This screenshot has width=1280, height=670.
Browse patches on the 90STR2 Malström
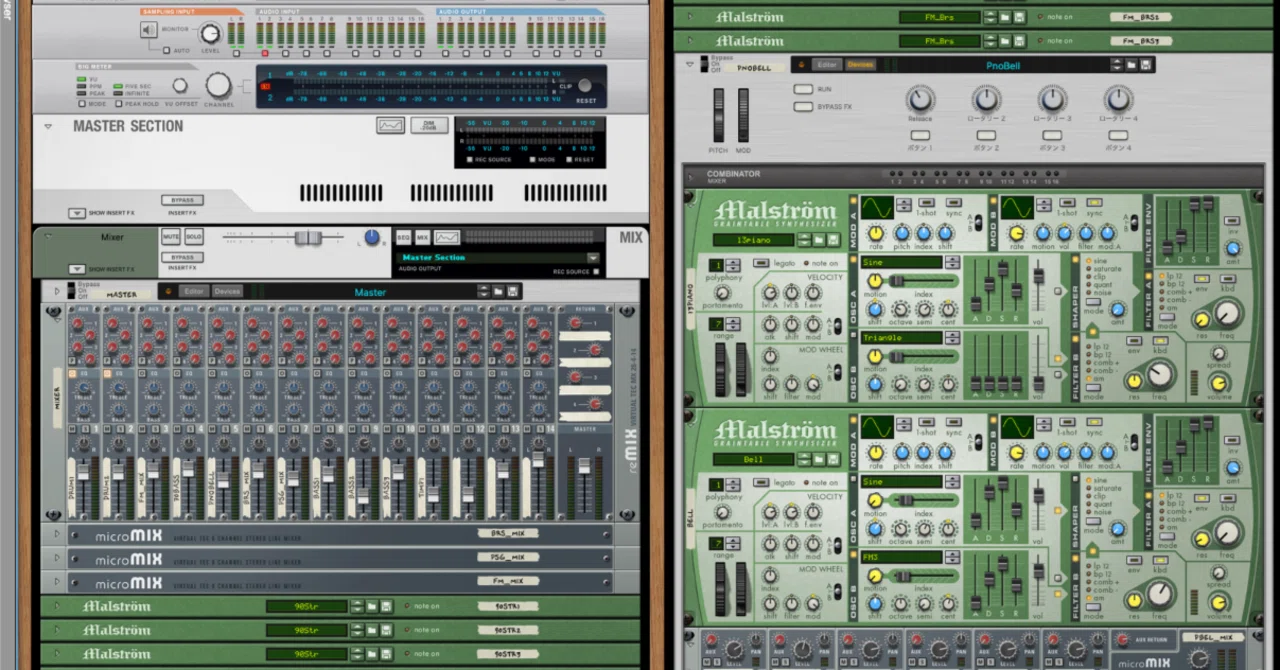[371, 630]
